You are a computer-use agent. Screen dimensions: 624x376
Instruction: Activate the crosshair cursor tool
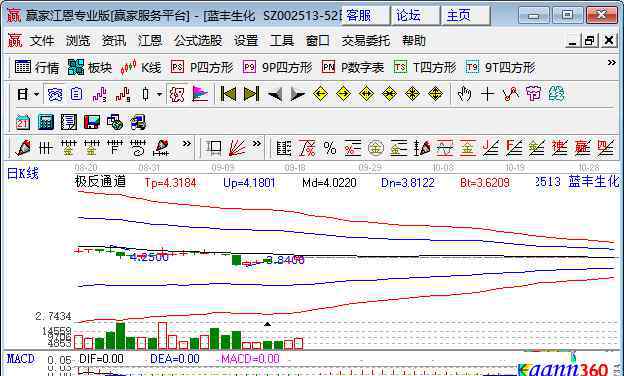pyautogui.click(x=487, y=94)
